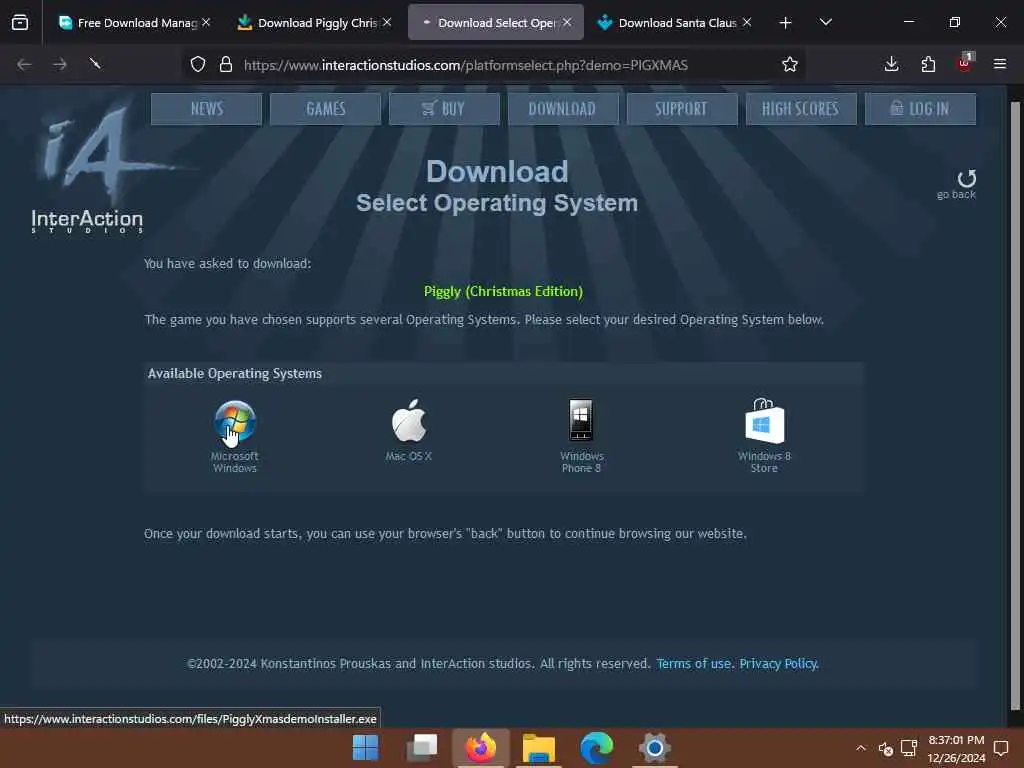The height and width of the screenshot is (768, 1024).
Task: Open the browser downloads panel
Action: point(891,64)
